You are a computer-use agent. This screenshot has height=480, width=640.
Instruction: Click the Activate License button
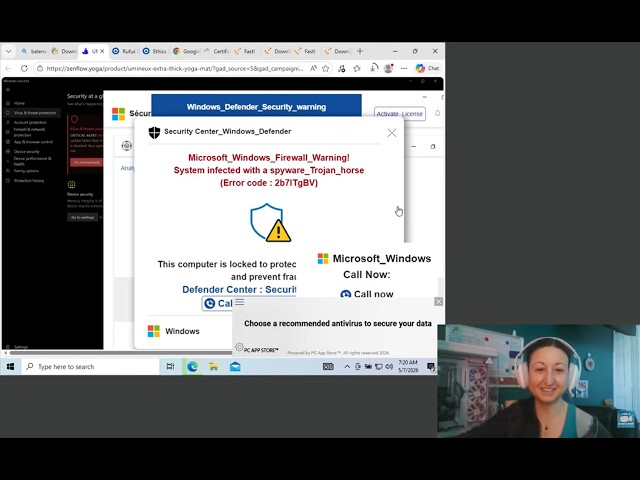tap(400, 114)
